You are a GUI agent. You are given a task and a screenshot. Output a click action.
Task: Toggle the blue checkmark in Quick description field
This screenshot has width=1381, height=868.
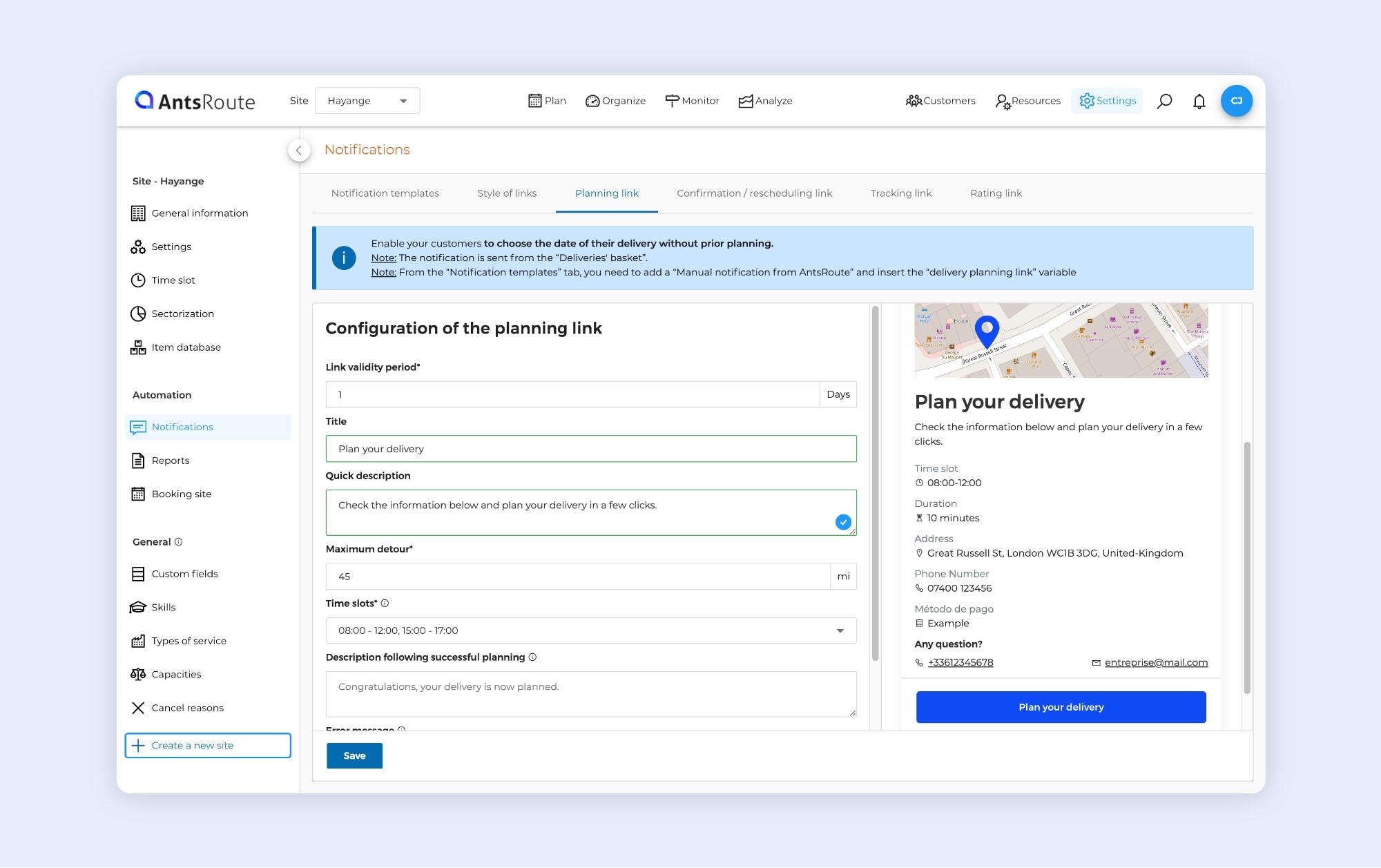click(x=843, y=523)
